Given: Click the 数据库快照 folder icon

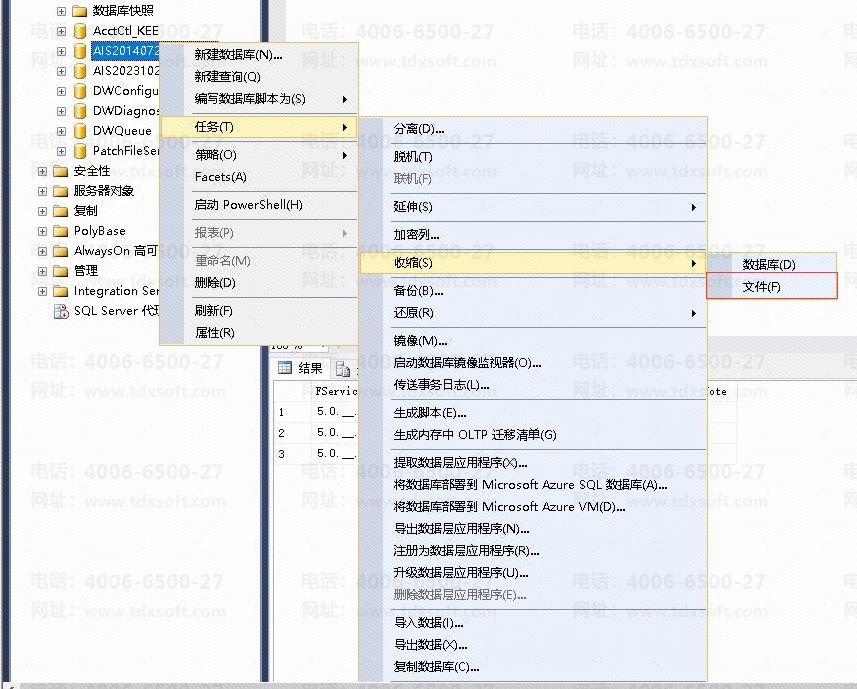Looking at the screenshot, I should (80, 11).
